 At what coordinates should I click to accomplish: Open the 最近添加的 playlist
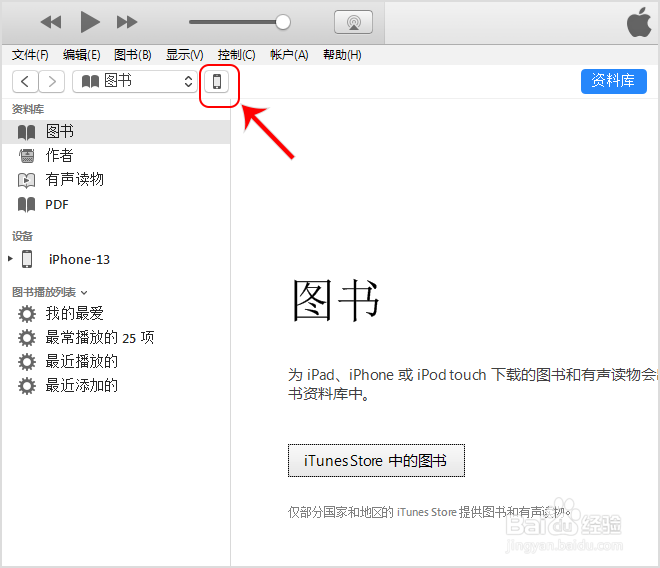tap(116, 386)
